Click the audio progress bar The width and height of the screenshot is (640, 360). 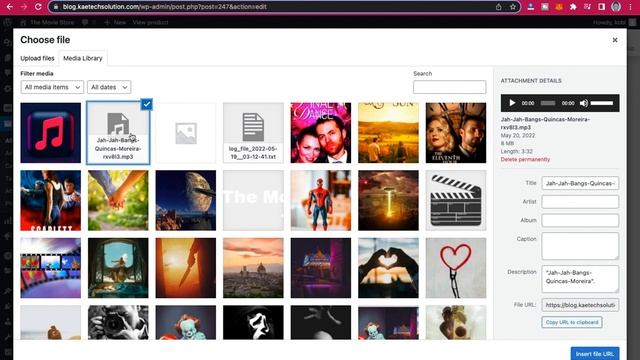(x=548, y=103)
